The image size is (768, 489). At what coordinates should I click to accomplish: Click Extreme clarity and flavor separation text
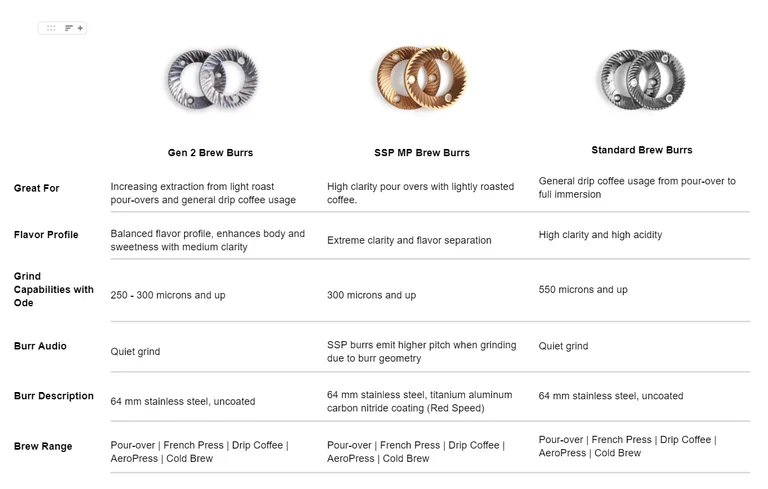click(x=409, y=240)
